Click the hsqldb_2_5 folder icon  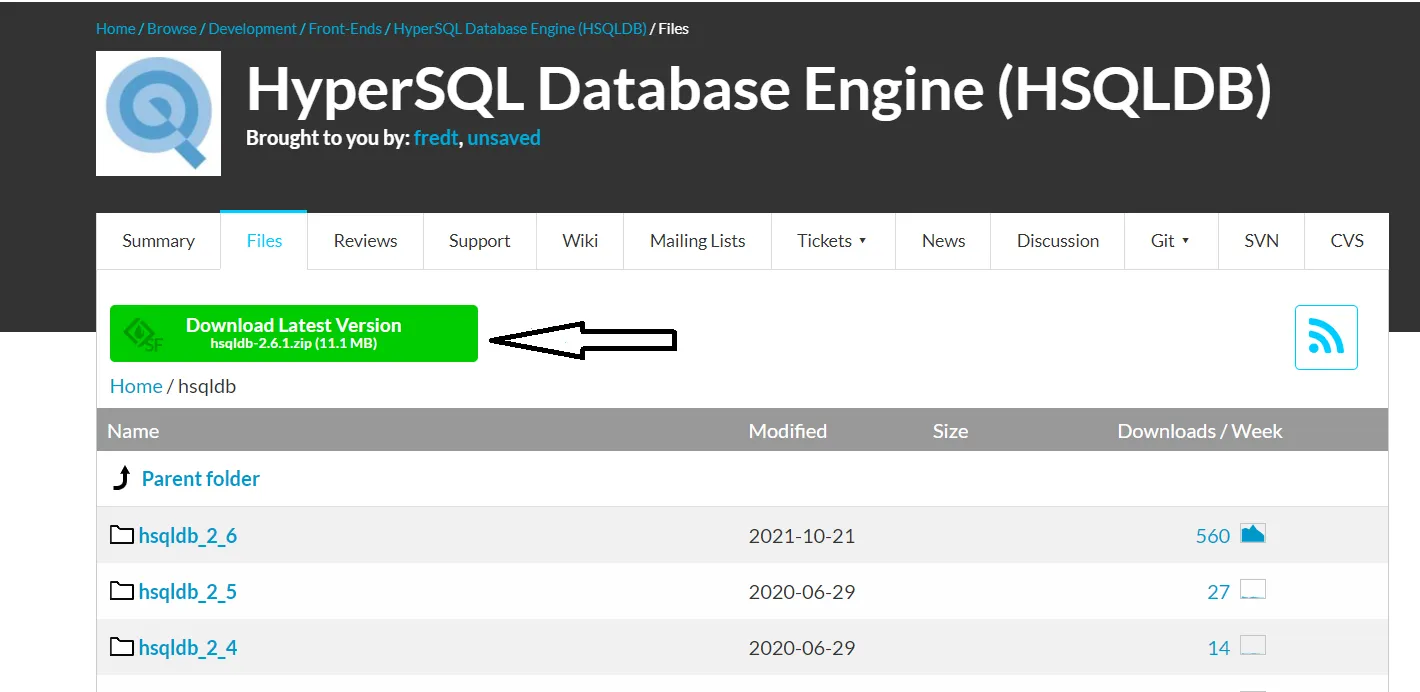coord(122,591)
